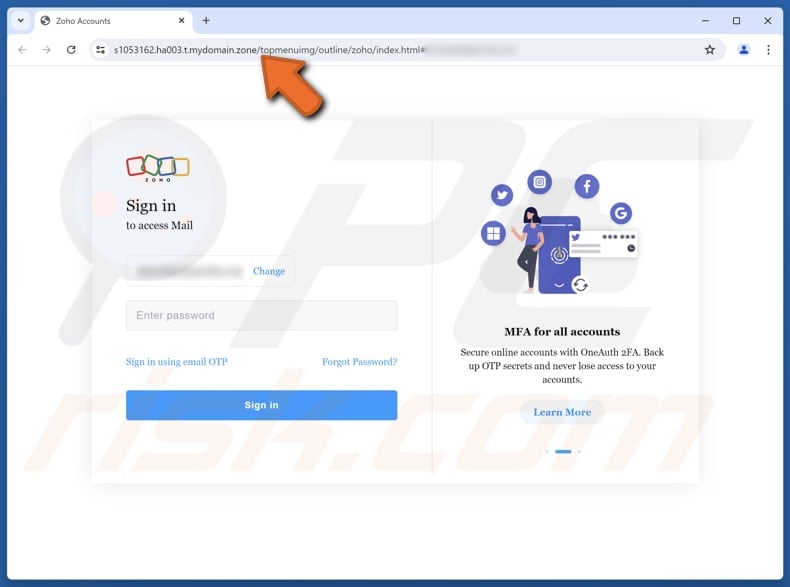Viewport: 790px width, 587px height.
Task: Click the Windows icon in illustration
Action: click(493, 234)
